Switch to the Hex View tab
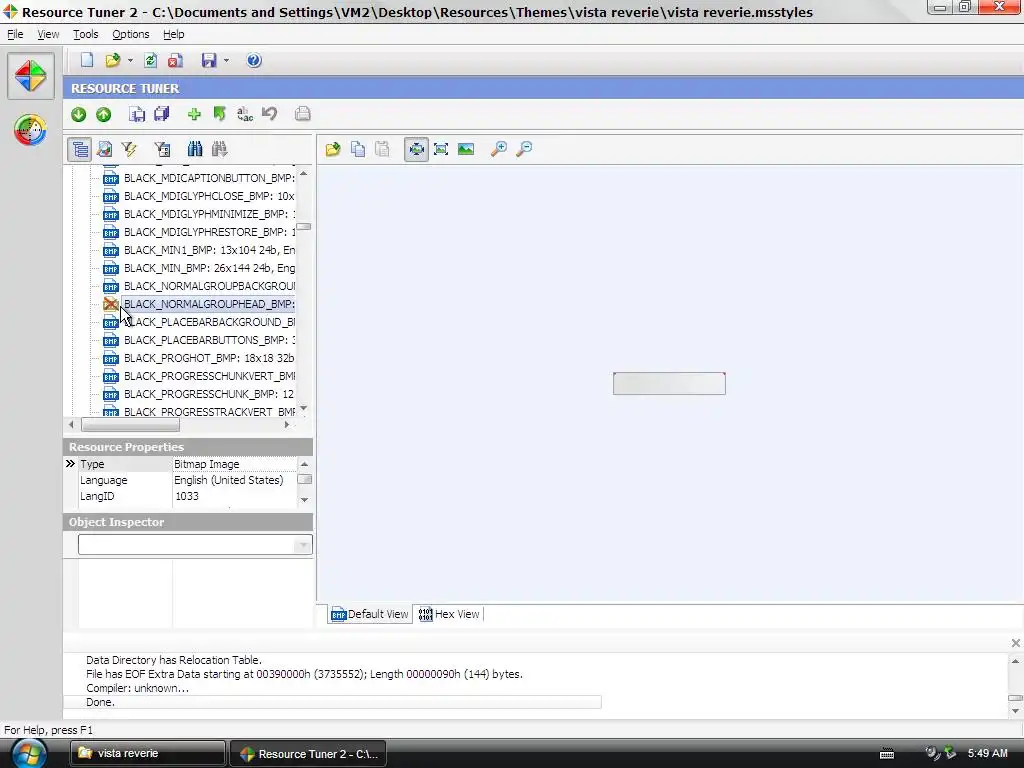This screenshot has width=1024, height=768. click(x=449, y=614)
